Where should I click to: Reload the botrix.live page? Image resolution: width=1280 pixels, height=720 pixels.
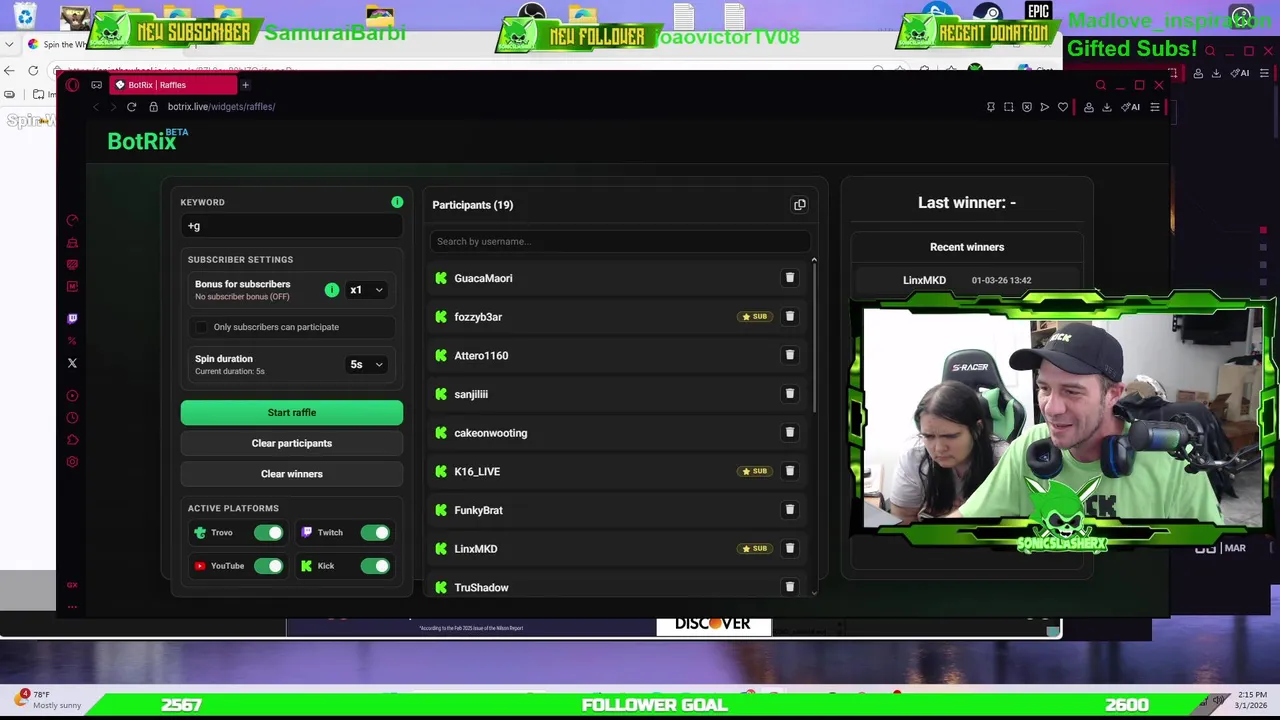coord(131,107)
